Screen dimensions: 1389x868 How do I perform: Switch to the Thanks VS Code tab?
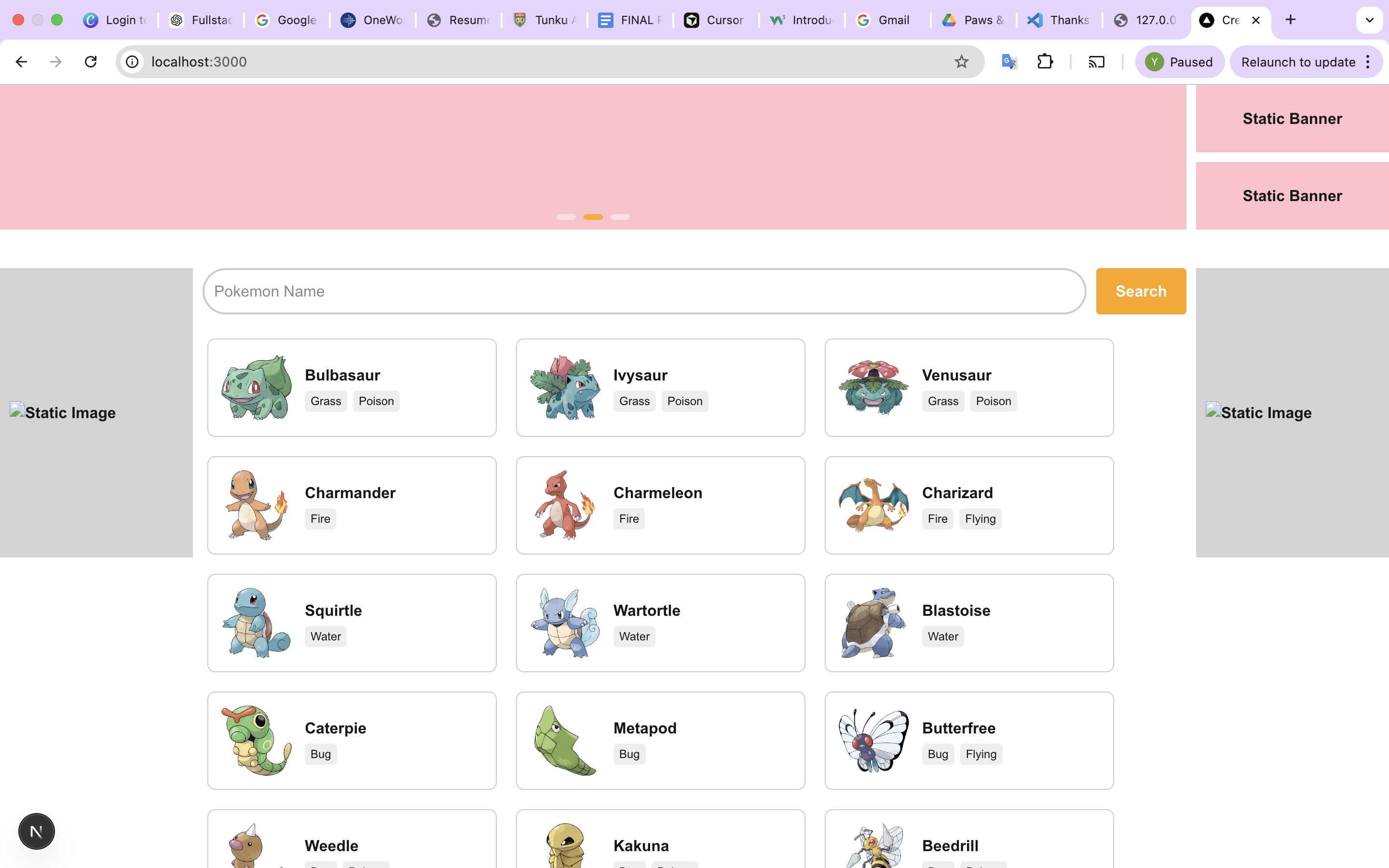pyautogui.click(x=1059, y=20)
